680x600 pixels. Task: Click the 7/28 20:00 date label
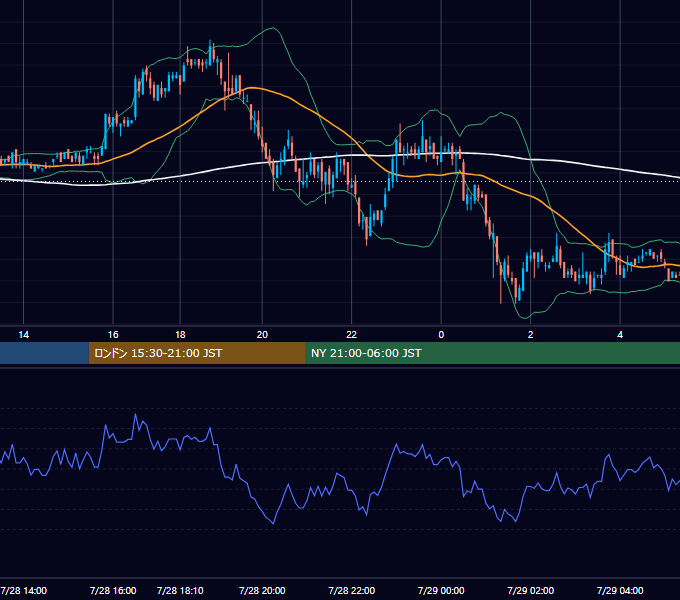click(262, 590)
